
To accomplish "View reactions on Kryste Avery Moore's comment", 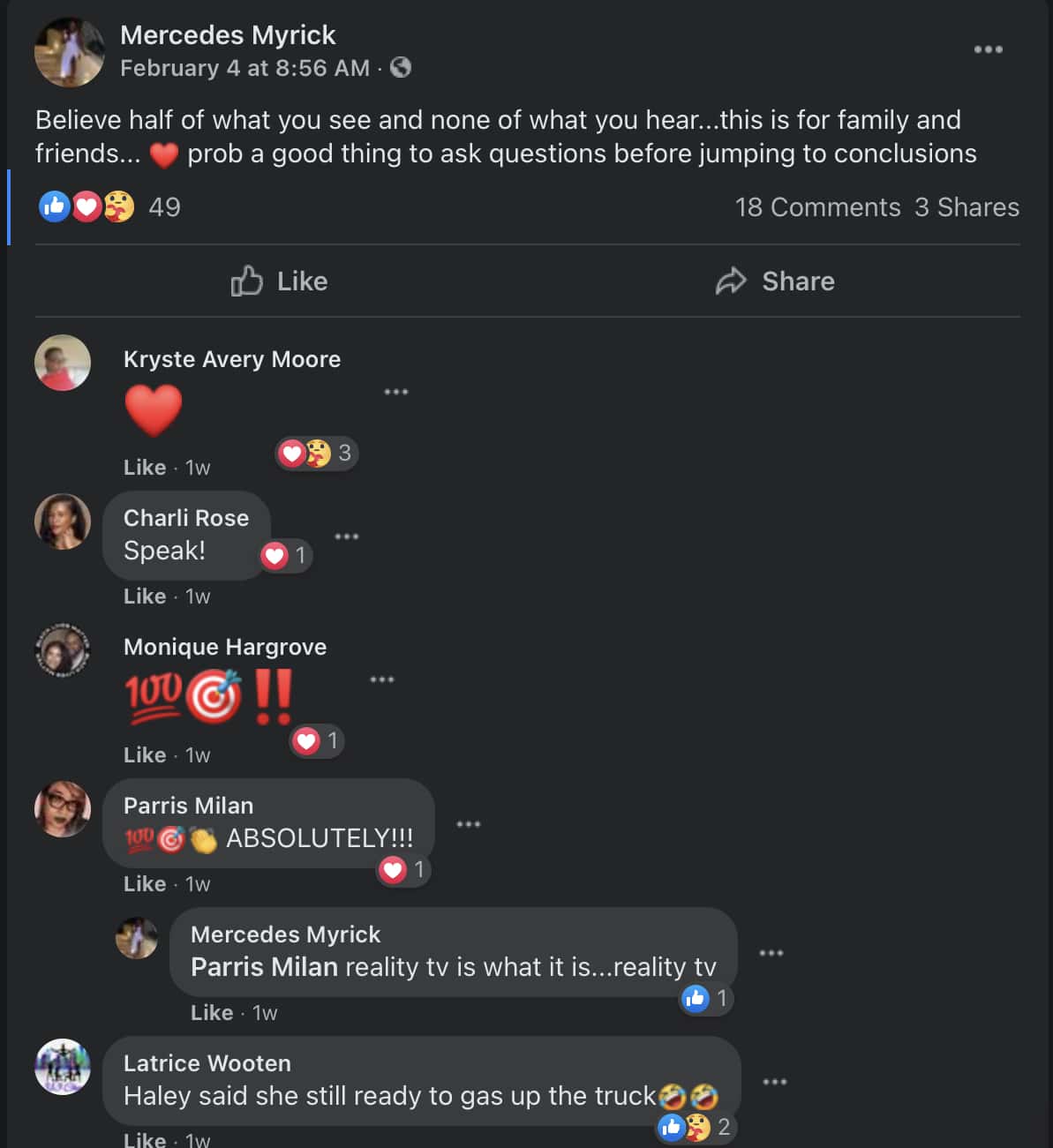I will pyautogui.click(x=316, y=454).
